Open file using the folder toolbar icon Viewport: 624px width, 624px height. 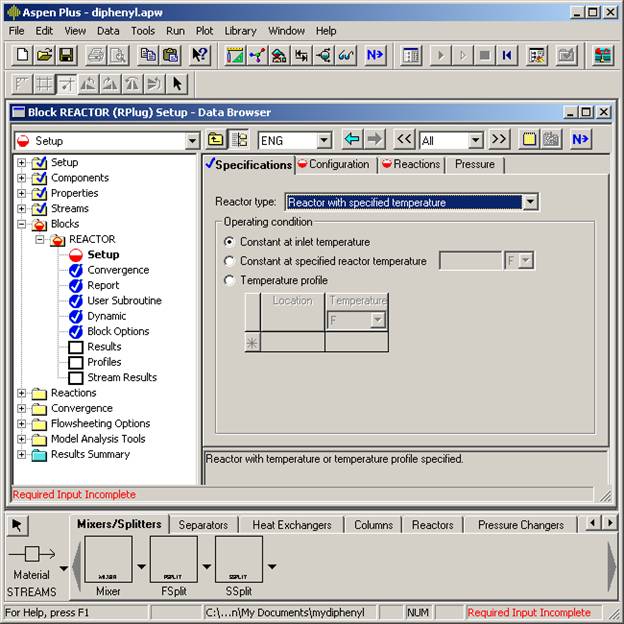44,55
